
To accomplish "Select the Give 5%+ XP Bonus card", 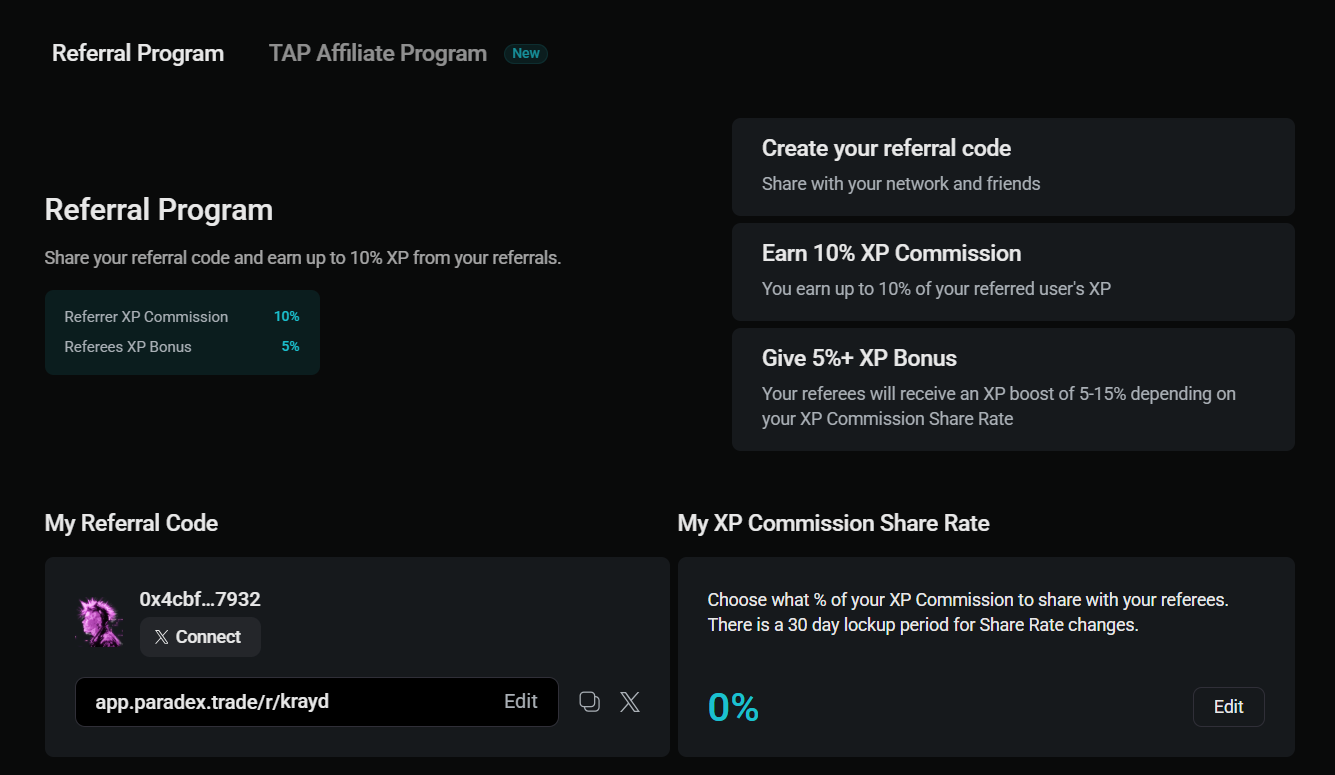I will point(1013,389).
